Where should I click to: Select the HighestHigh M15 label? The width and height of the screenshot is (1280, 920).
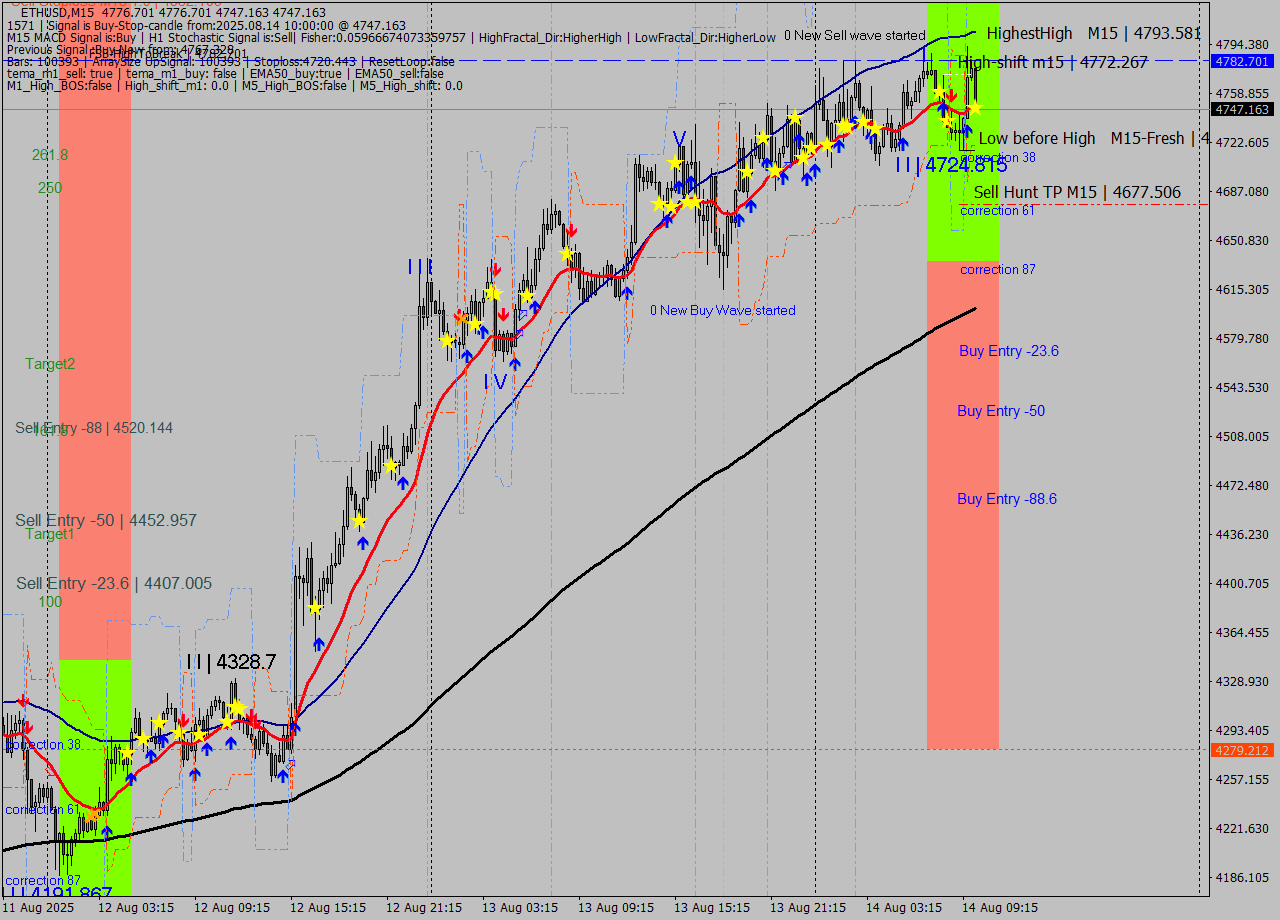tap(1092, 33)
